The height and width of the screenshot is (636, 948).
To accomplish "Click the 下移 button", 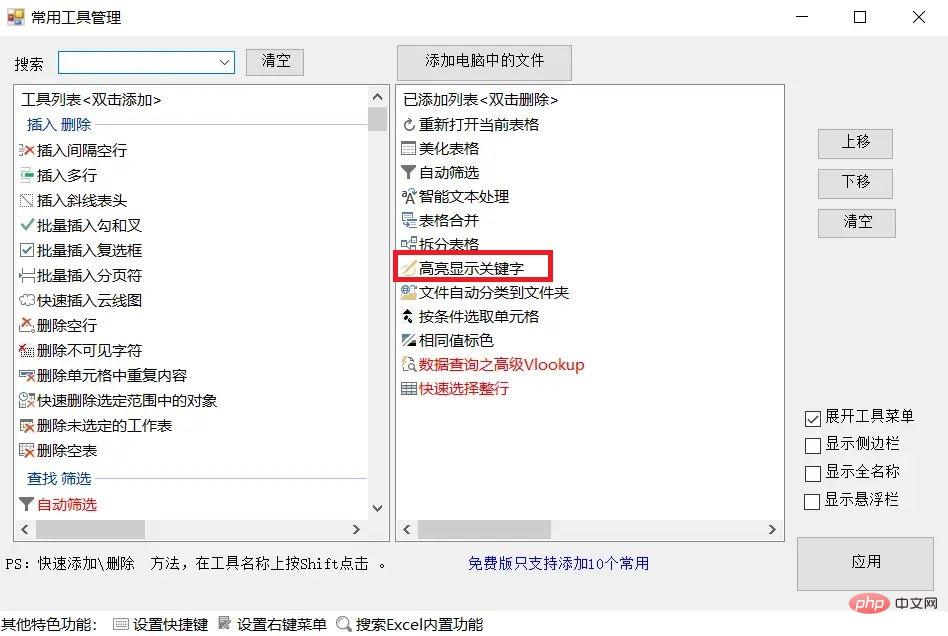I will (x=855, y=183).
